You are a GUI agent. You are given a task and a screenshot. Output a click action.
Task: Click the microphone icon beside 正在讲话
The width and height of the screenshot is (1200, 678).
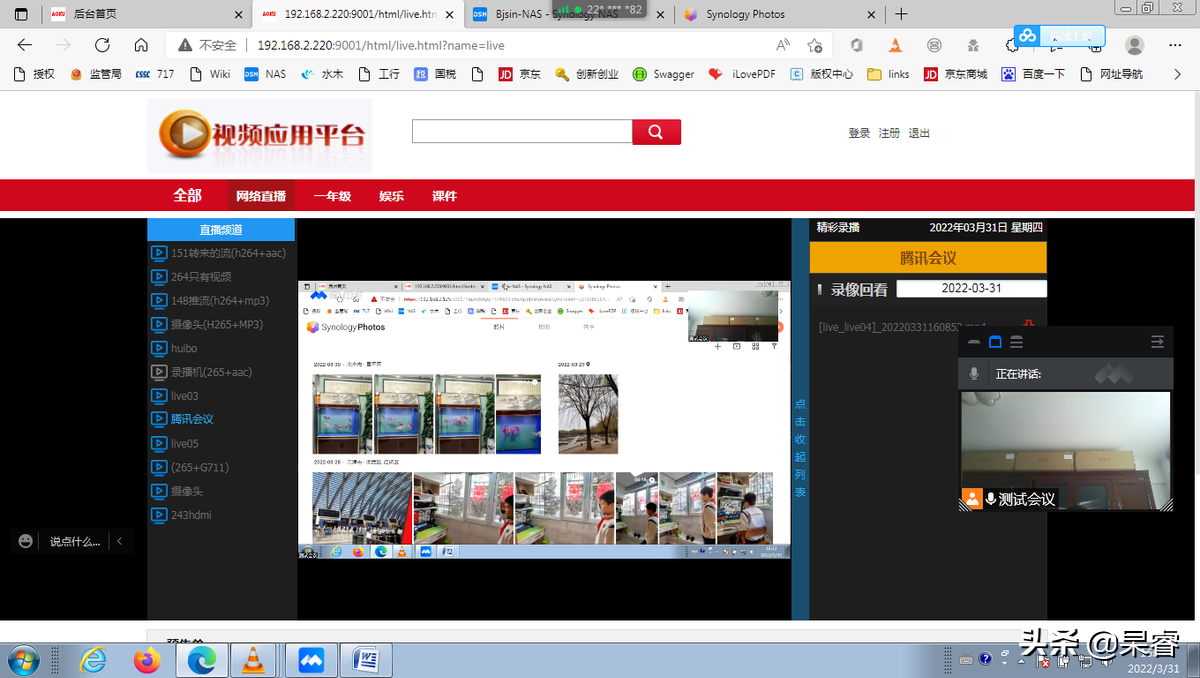(974, 374)
